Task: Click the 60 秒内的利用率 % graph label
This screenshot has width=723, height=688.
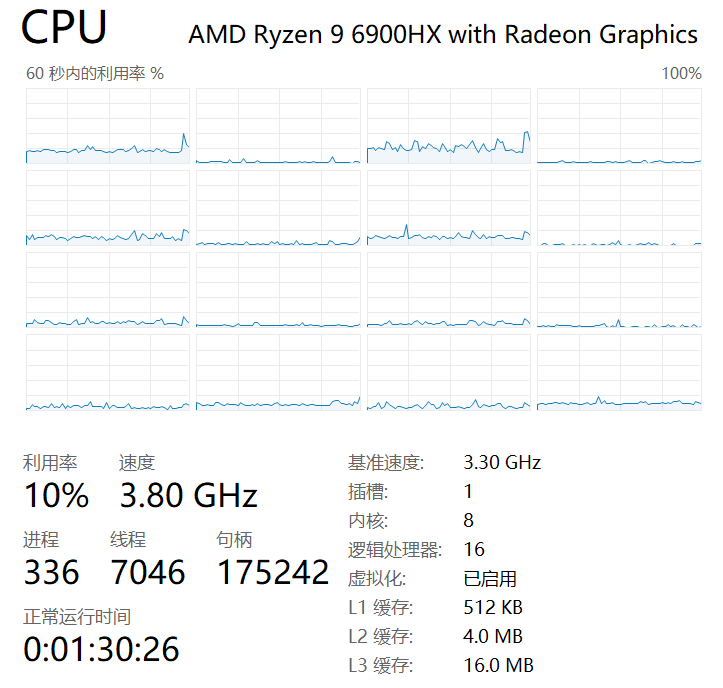Action: (x=94, y=74)
